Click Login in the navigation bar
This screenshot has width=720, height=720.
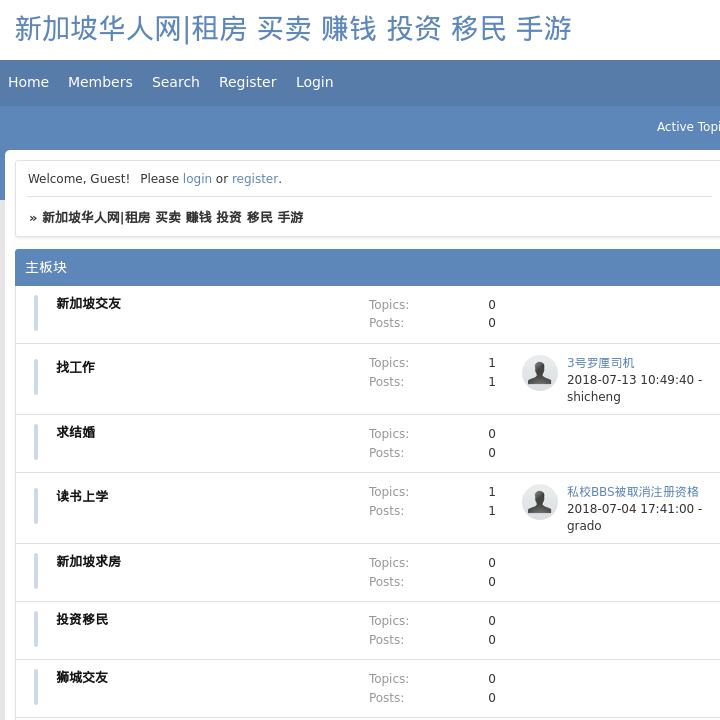tap(314, 82)
